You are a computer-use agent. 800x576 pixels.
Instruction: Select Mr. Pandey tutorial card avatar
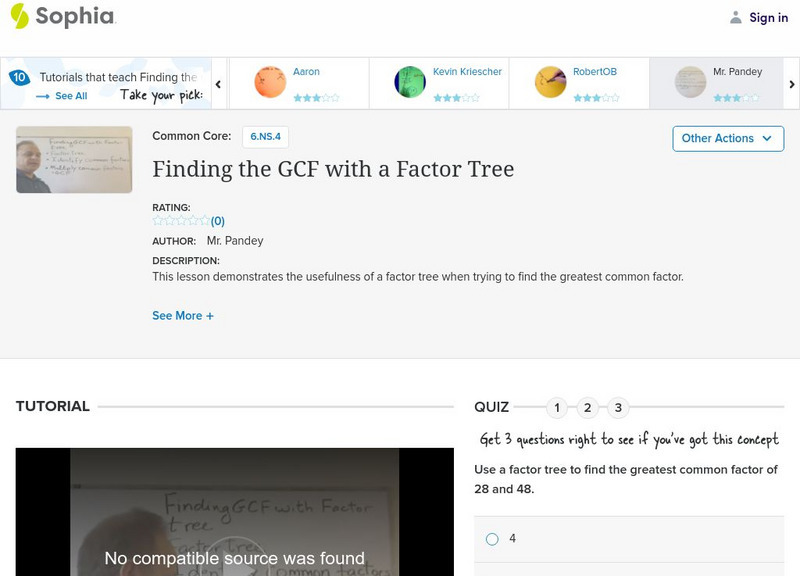(690, 82)
